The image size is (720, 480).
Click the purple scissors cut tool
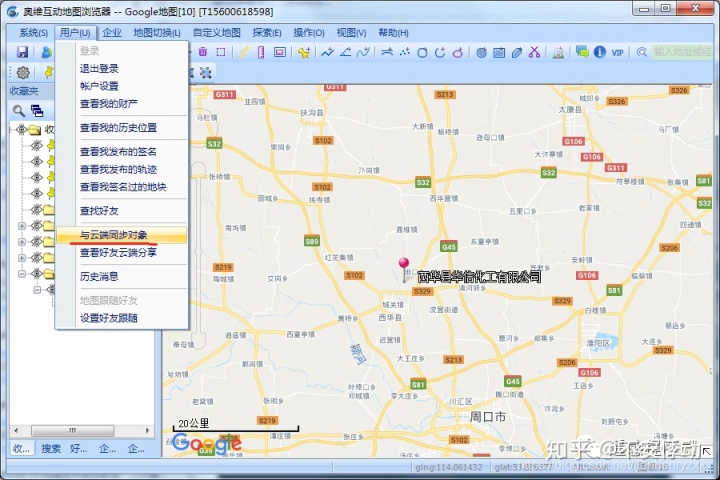tap(534, 52)
